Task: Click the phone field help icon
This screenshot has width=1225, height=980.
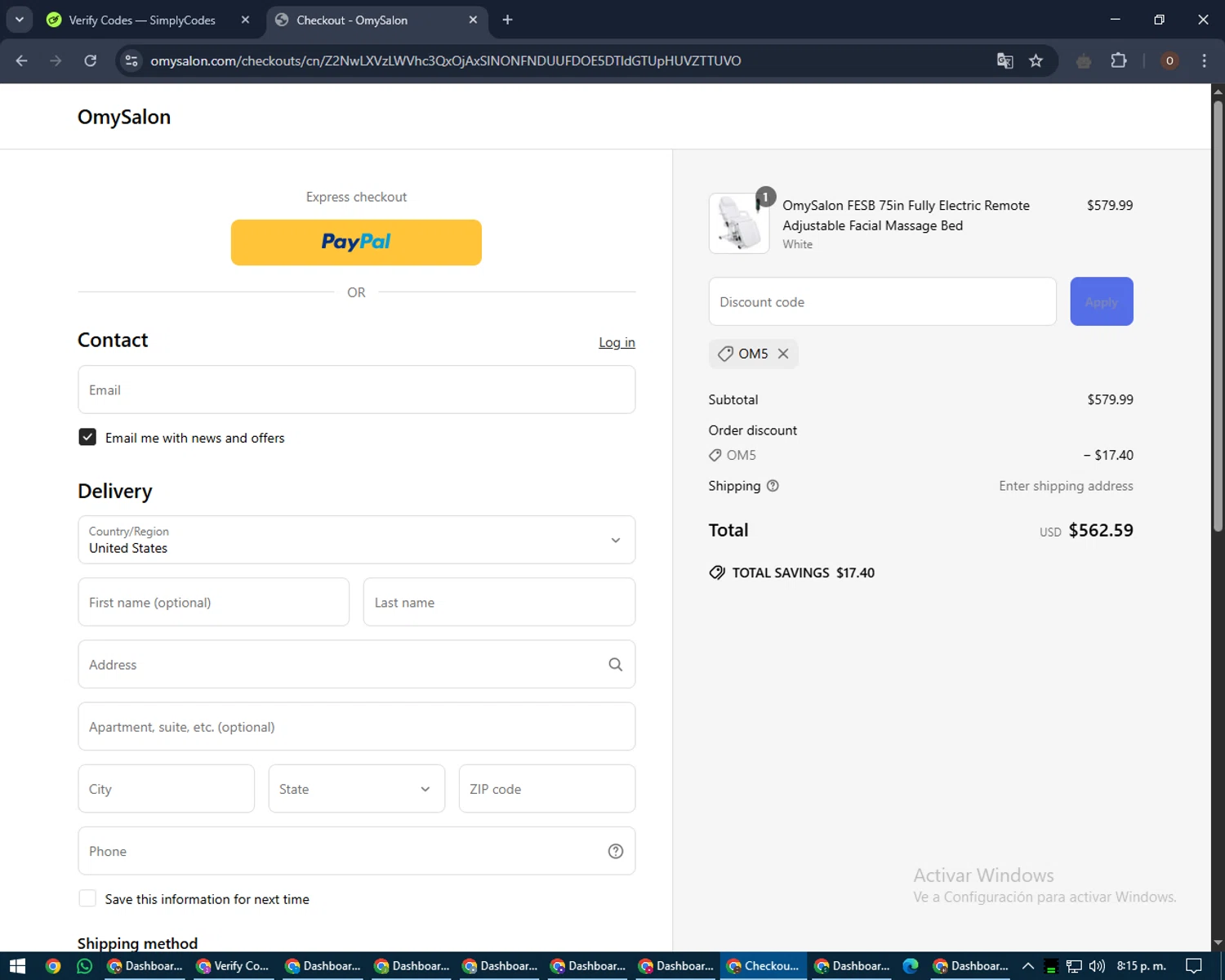Action: tap(616, 851)
